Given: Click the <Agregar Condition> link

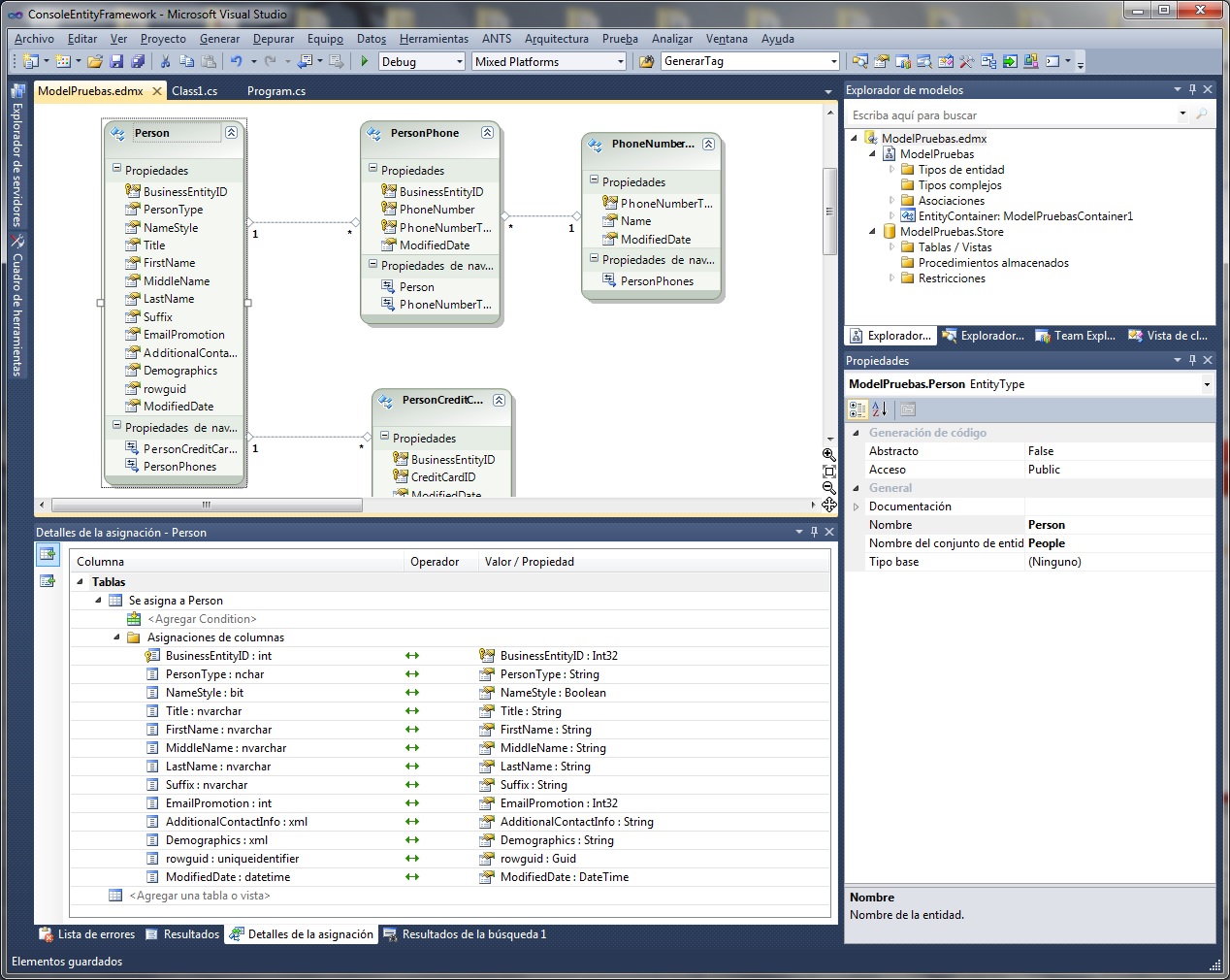Looking at the screenshot, I should pyautogui.click(x=202, y=619).
